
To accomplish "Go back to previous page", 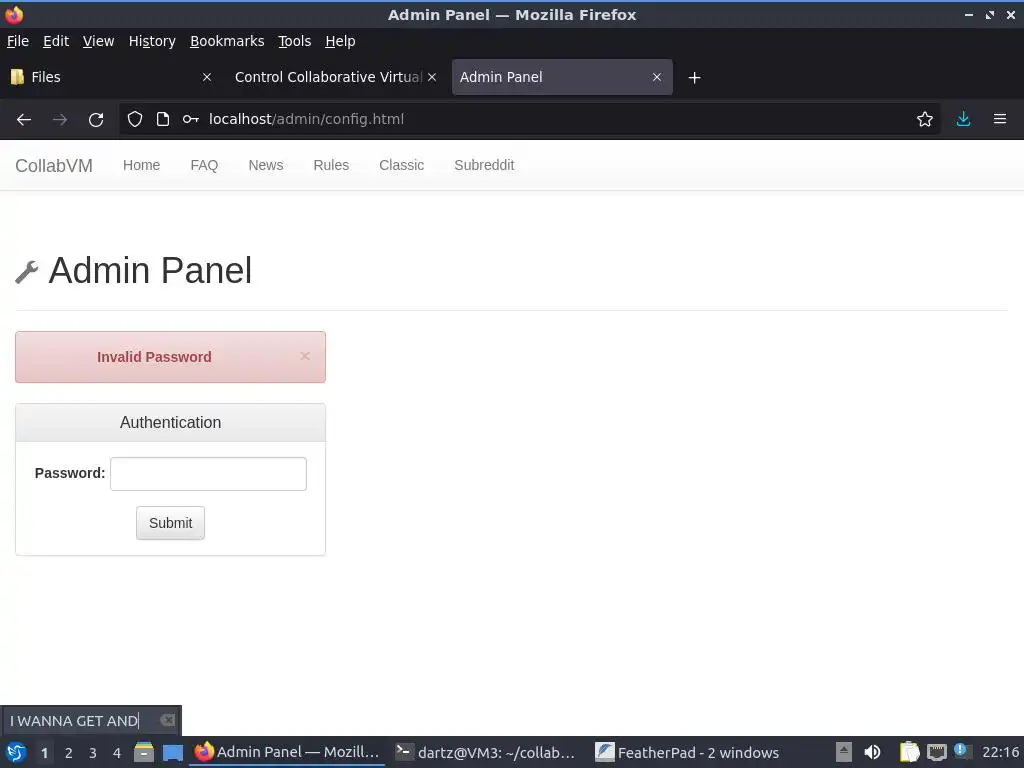I will (24, 120).
